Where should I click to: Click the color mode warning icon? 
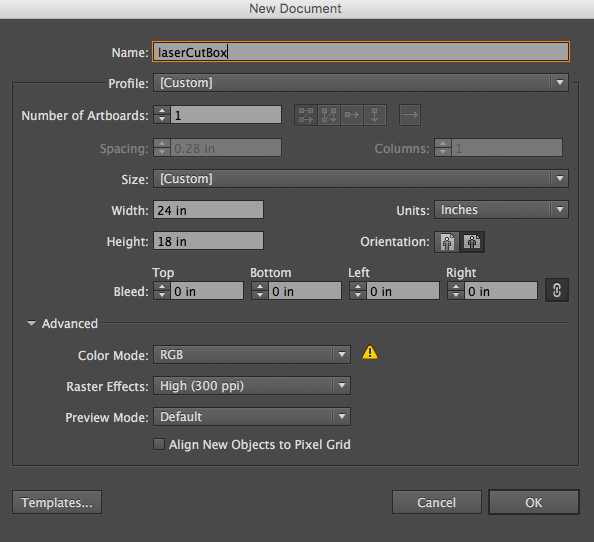coord(370,352)
